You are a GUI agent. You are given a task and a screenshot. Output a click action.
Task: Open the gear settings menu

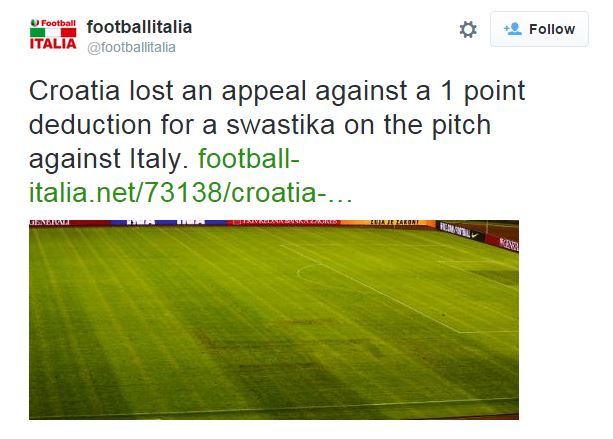pyautogui.click(x=468, y=30)
